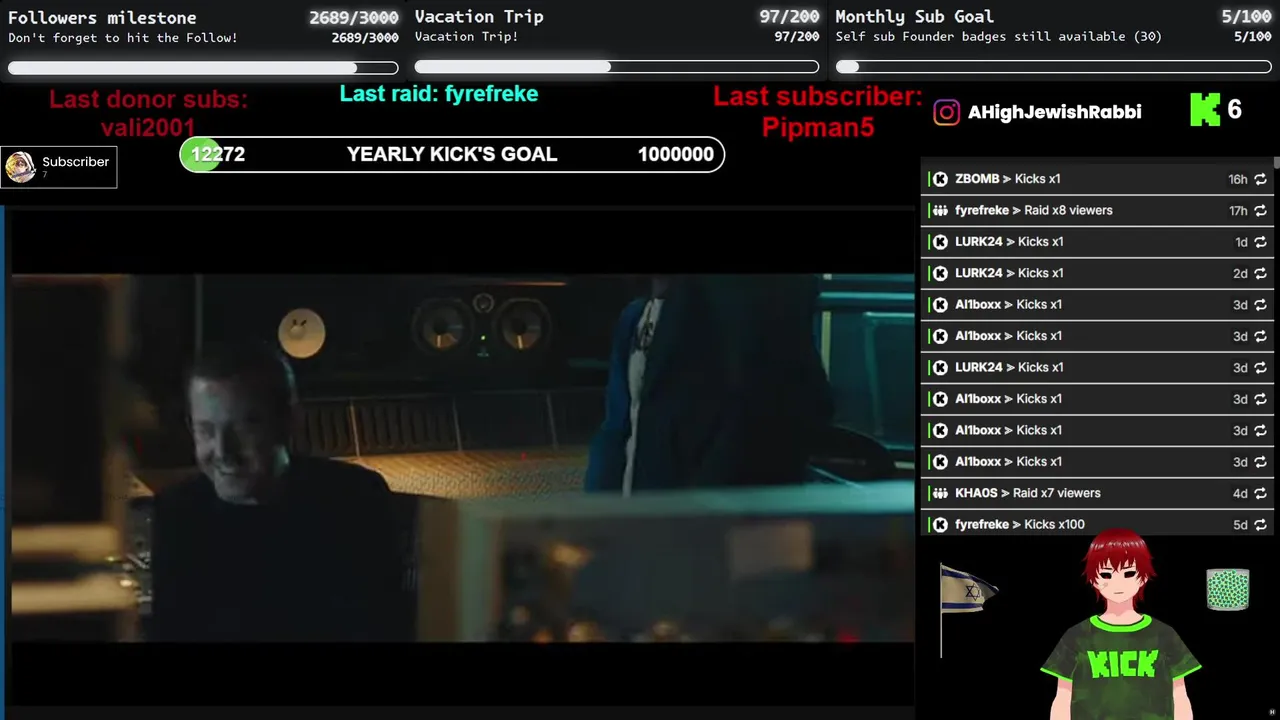The height and width of the screenshot is (720, 1280).
Task: Click the raid icon beside KHAOS
Action: [940, 494]
